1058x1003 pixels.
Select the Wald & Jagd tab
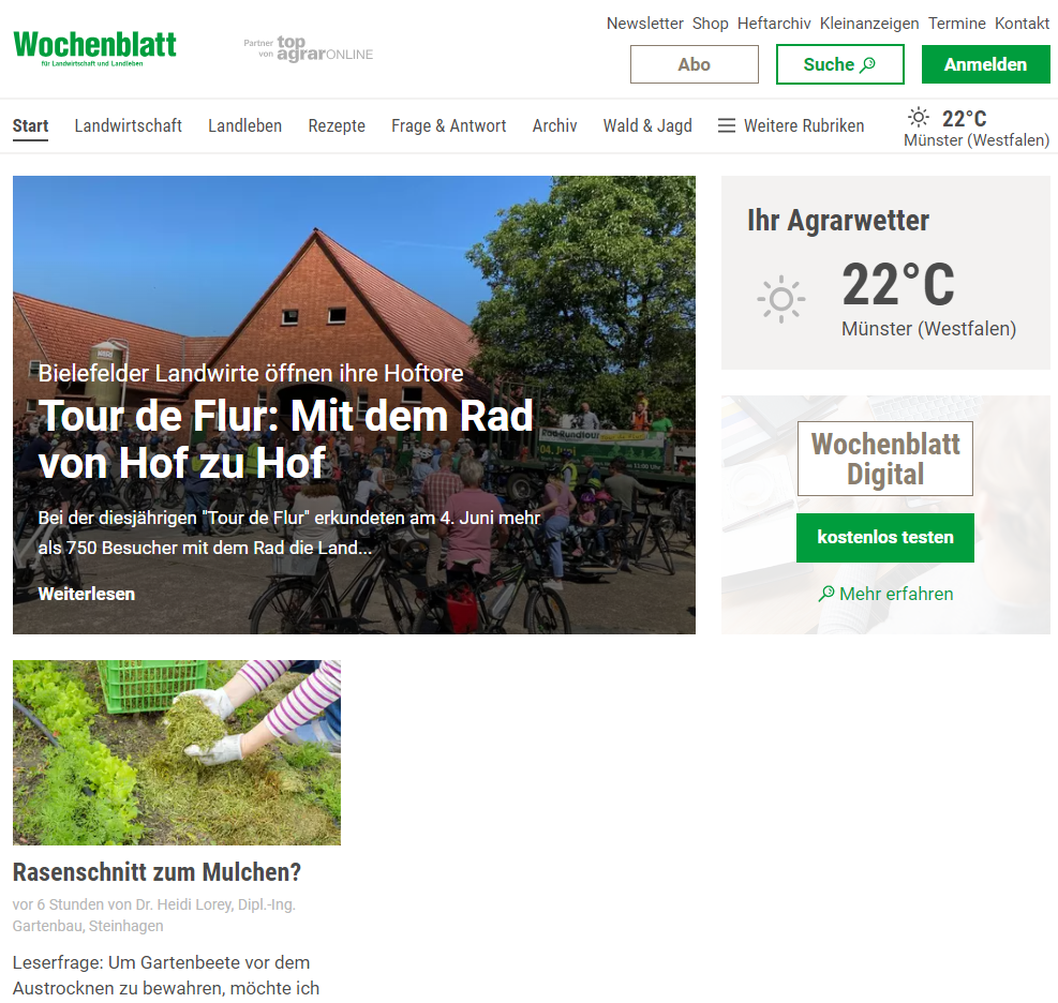click(648, 126)
